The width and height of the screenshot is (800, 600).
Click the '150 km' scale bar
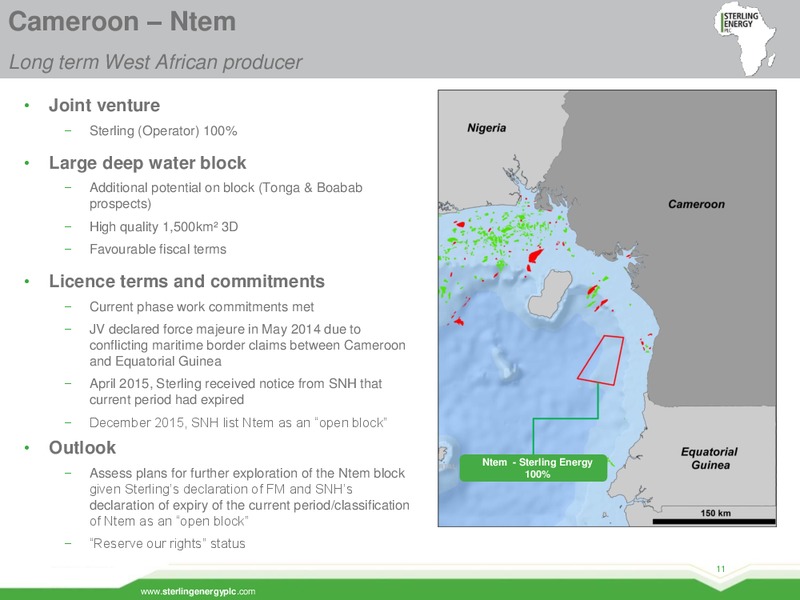click(714, 516)
